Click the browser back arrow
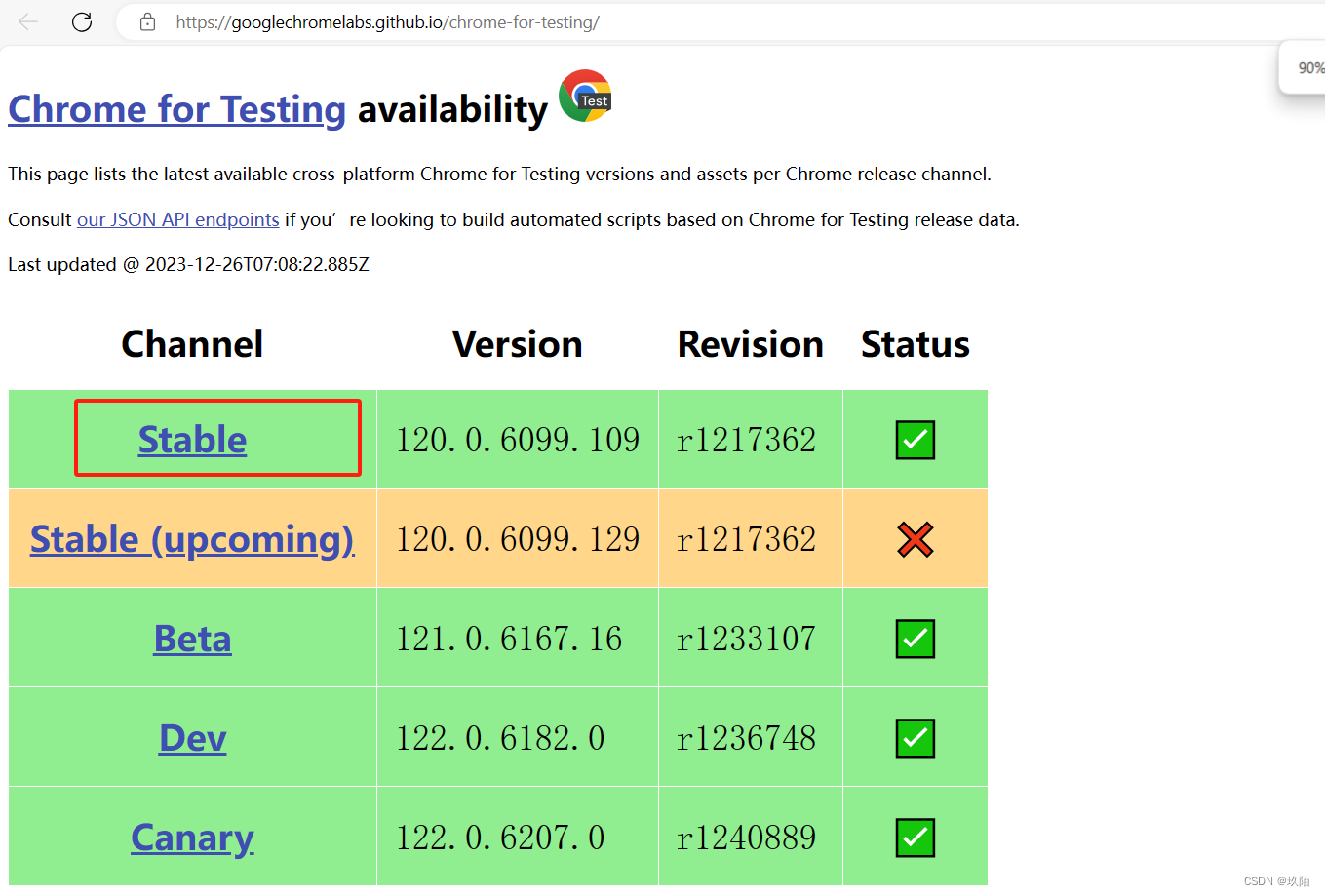The image size is (1325, 896). (28, 21)
